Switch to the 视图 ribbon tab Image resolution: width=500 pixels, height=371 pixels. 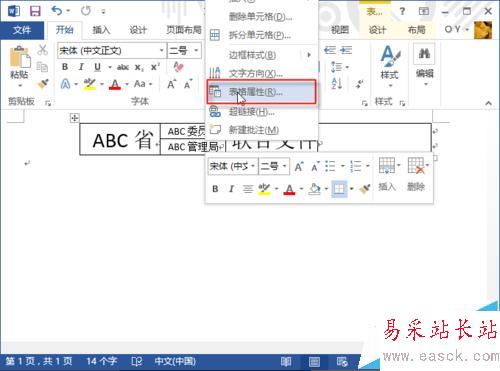point(340,30)
